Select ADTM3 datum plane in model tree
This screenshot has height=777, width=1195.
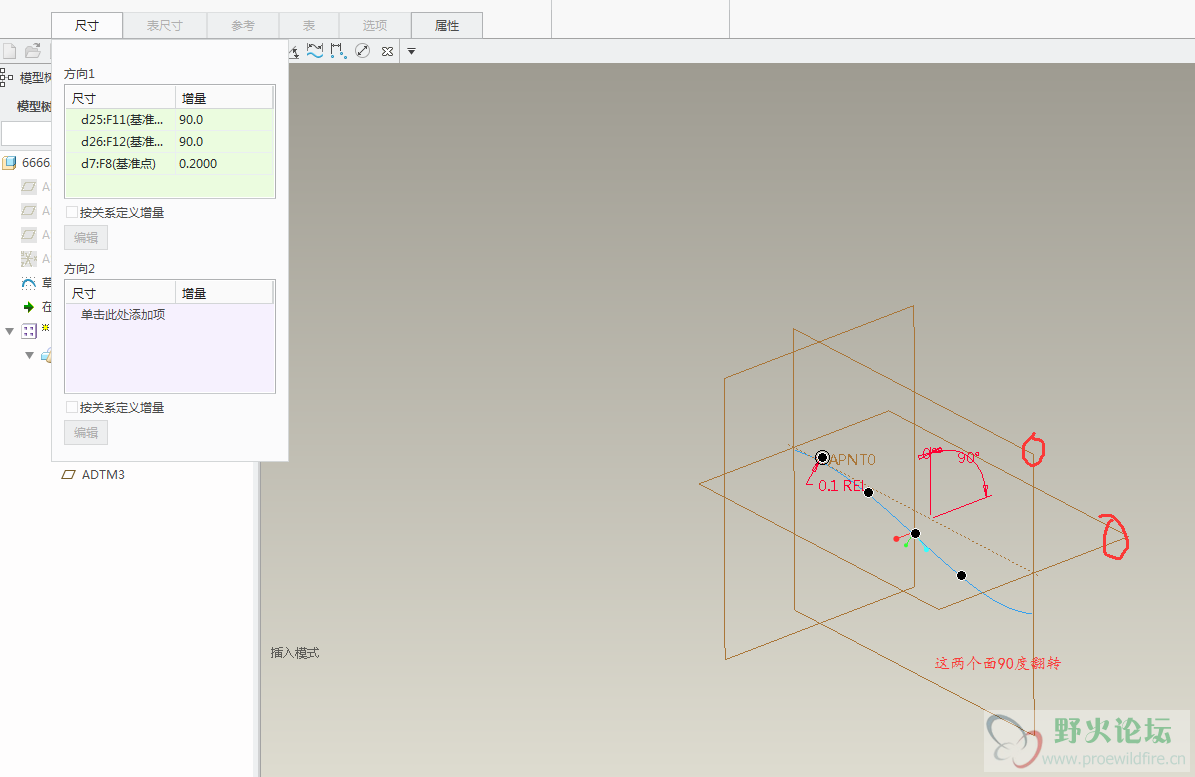click(93, 475)
